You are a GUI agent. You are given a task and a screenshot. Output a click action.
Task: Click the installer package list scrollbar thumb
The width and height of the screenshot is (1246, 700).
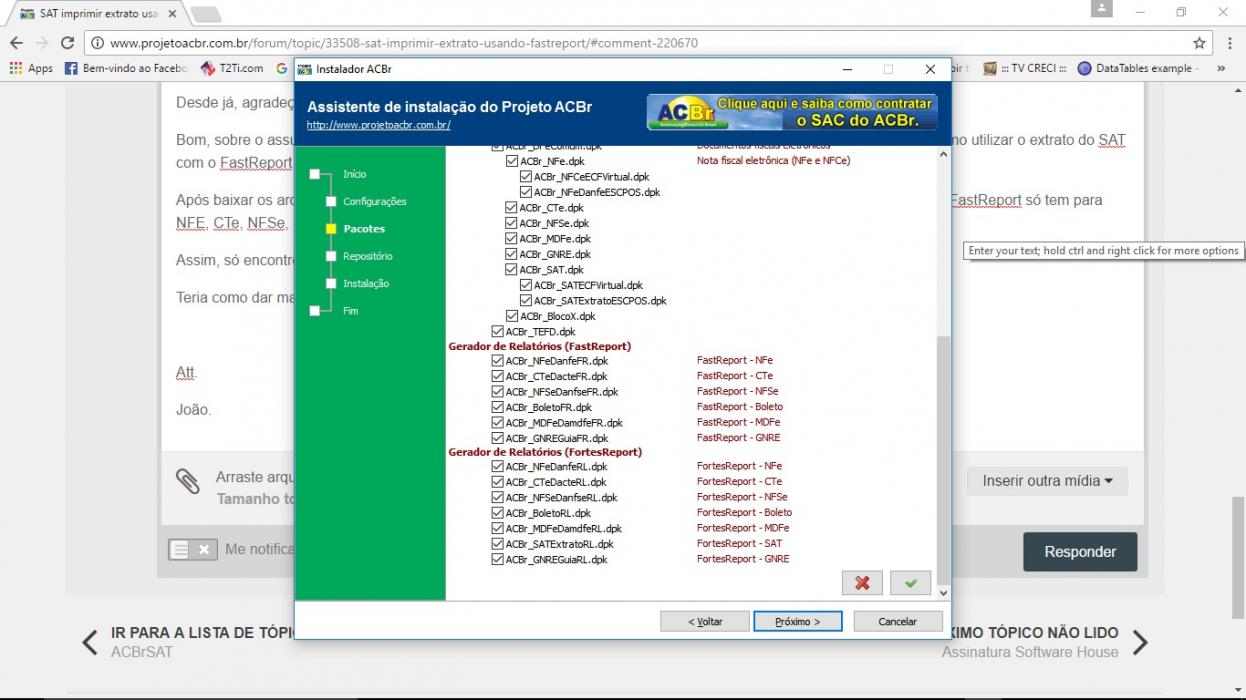[x=943, y=458]
